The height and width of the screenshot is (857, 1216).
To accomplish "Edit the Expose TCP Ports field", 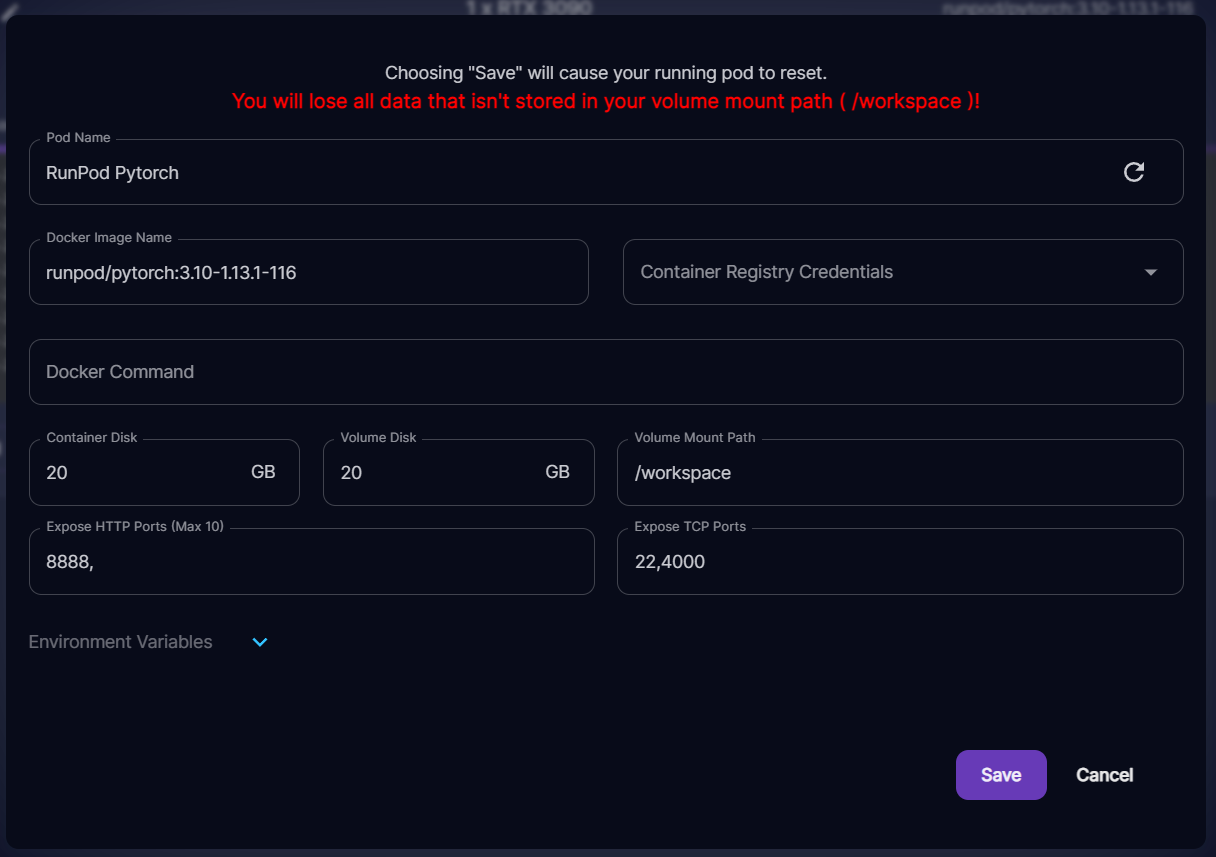I will pos(900,562).
